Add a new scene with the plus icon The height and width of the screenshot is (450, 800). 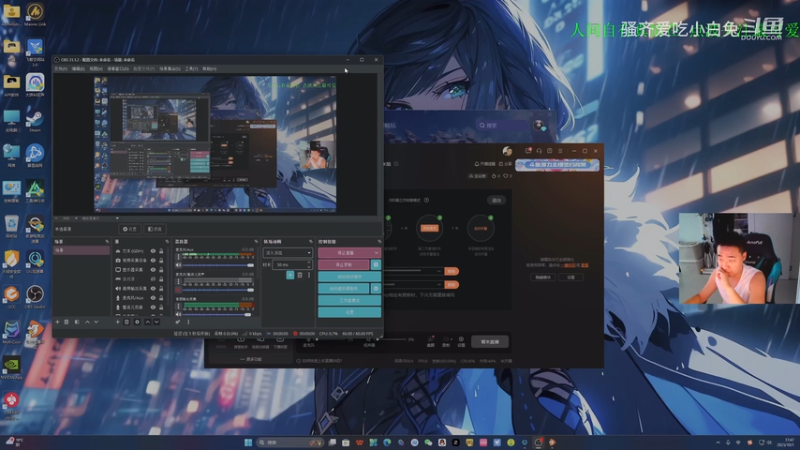pos(57,322)
